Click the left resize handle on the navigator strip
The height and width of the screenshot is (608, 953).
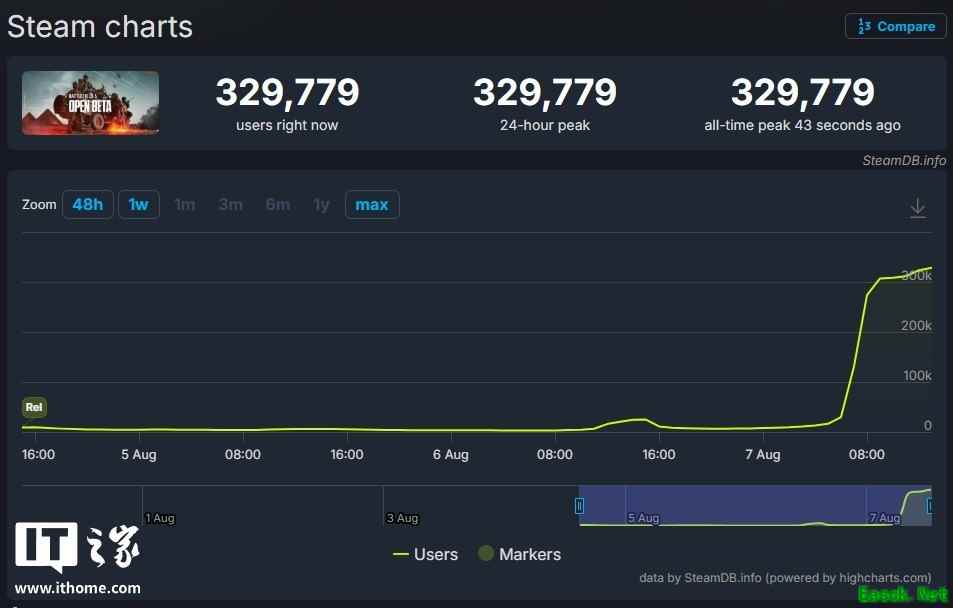pyautogui.click(x=579, y=506)
